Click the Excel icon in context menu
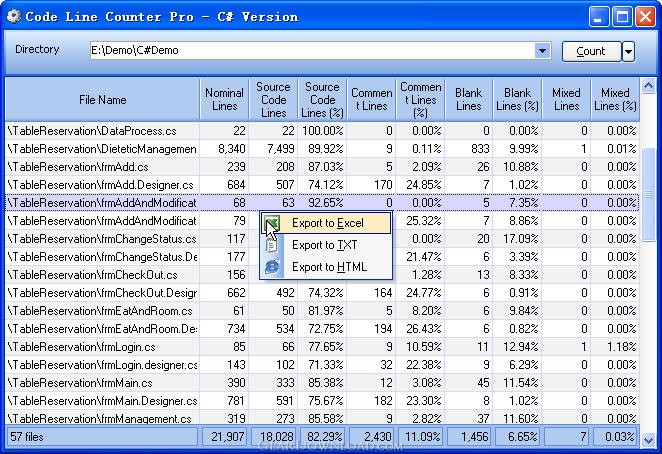662x454 pixels. point(272,223)
